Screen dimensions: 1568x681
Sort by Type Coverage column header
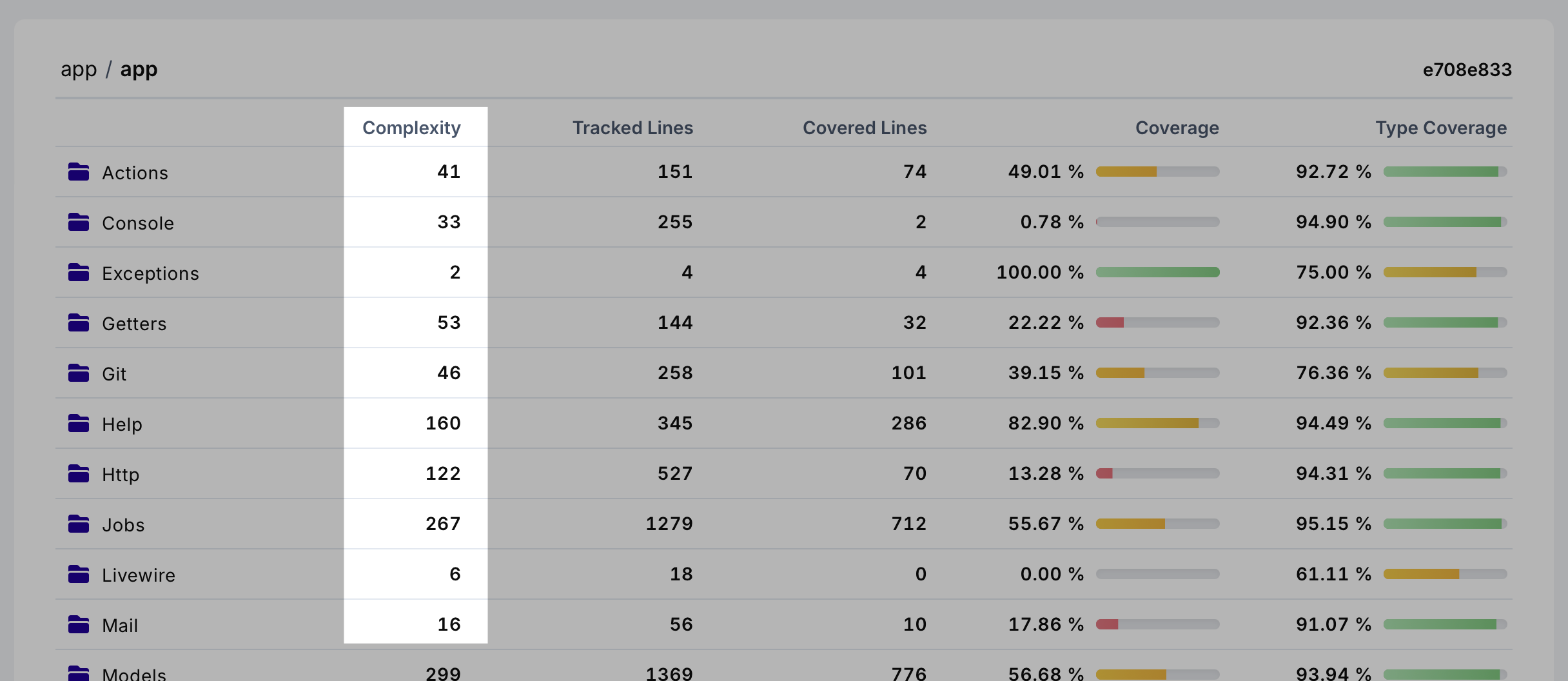(1441, 128)
